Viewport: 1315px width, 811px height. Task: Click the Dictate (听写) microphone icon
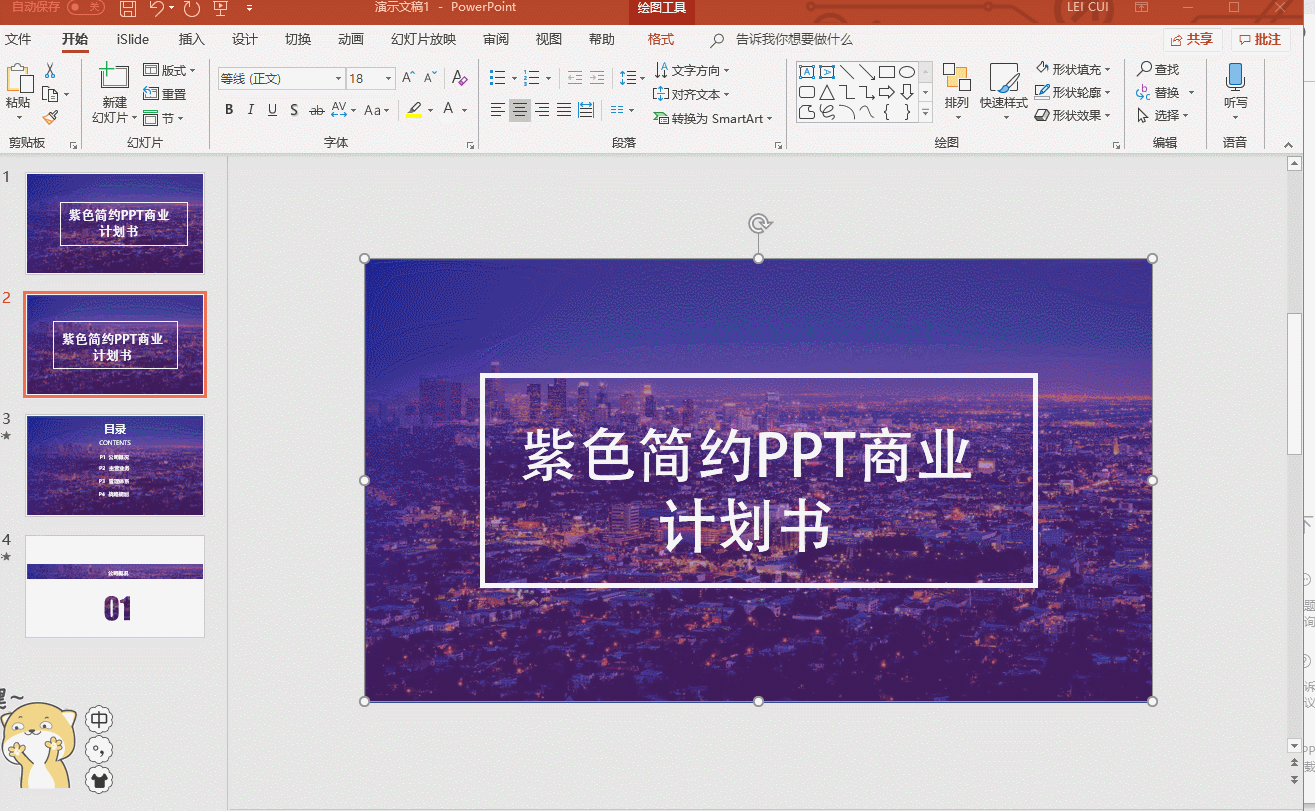(1235, 78)
